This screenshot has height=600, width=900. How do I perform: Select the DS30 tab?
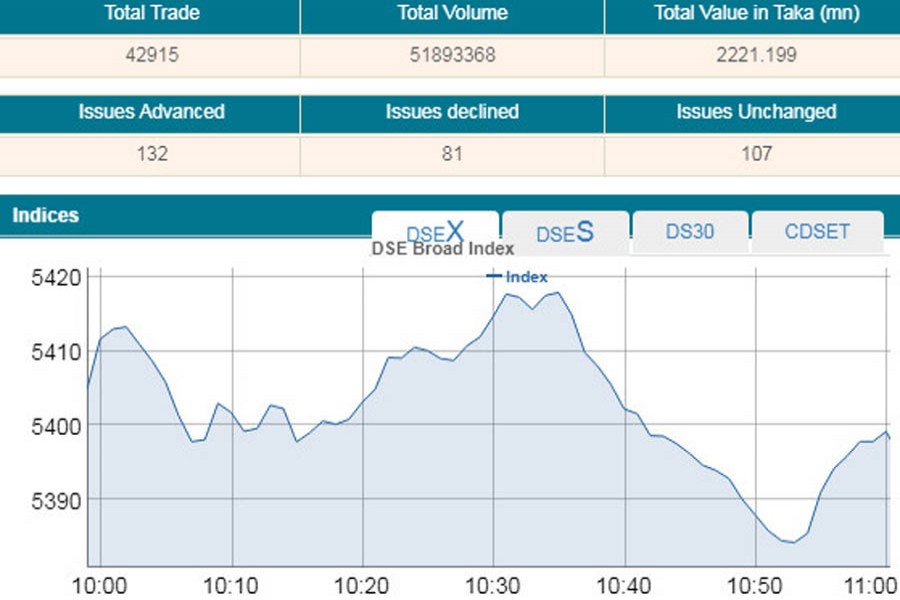pos(690,232)
